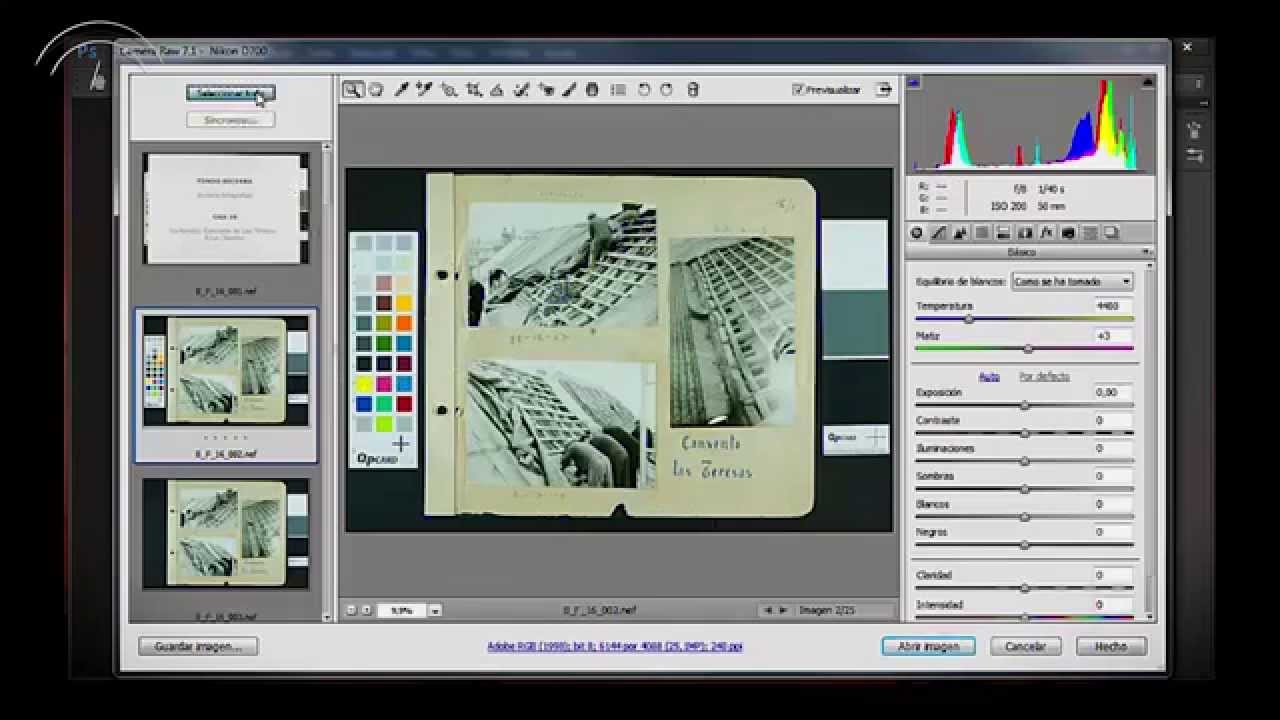Open the Equilibrio de blancos dropdown
1280x720 pixels.
click(1072, 282)
